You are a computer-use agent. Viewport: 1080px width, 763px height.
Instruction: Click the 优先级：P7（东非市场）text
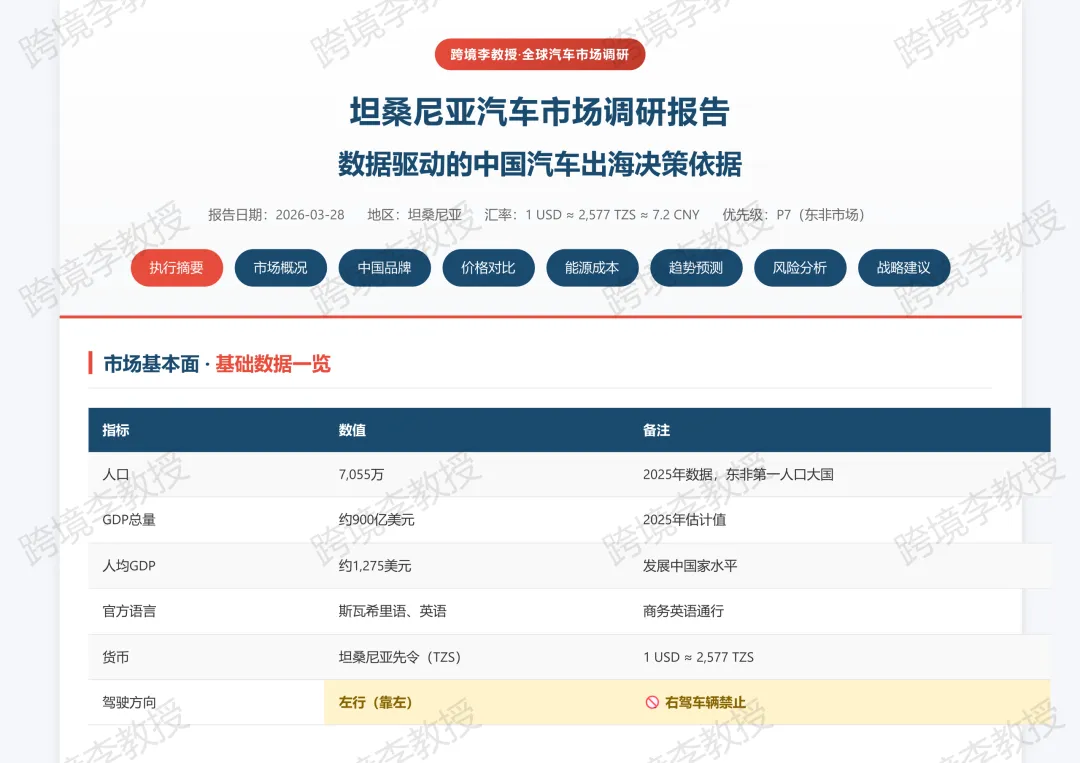(793, 215)
